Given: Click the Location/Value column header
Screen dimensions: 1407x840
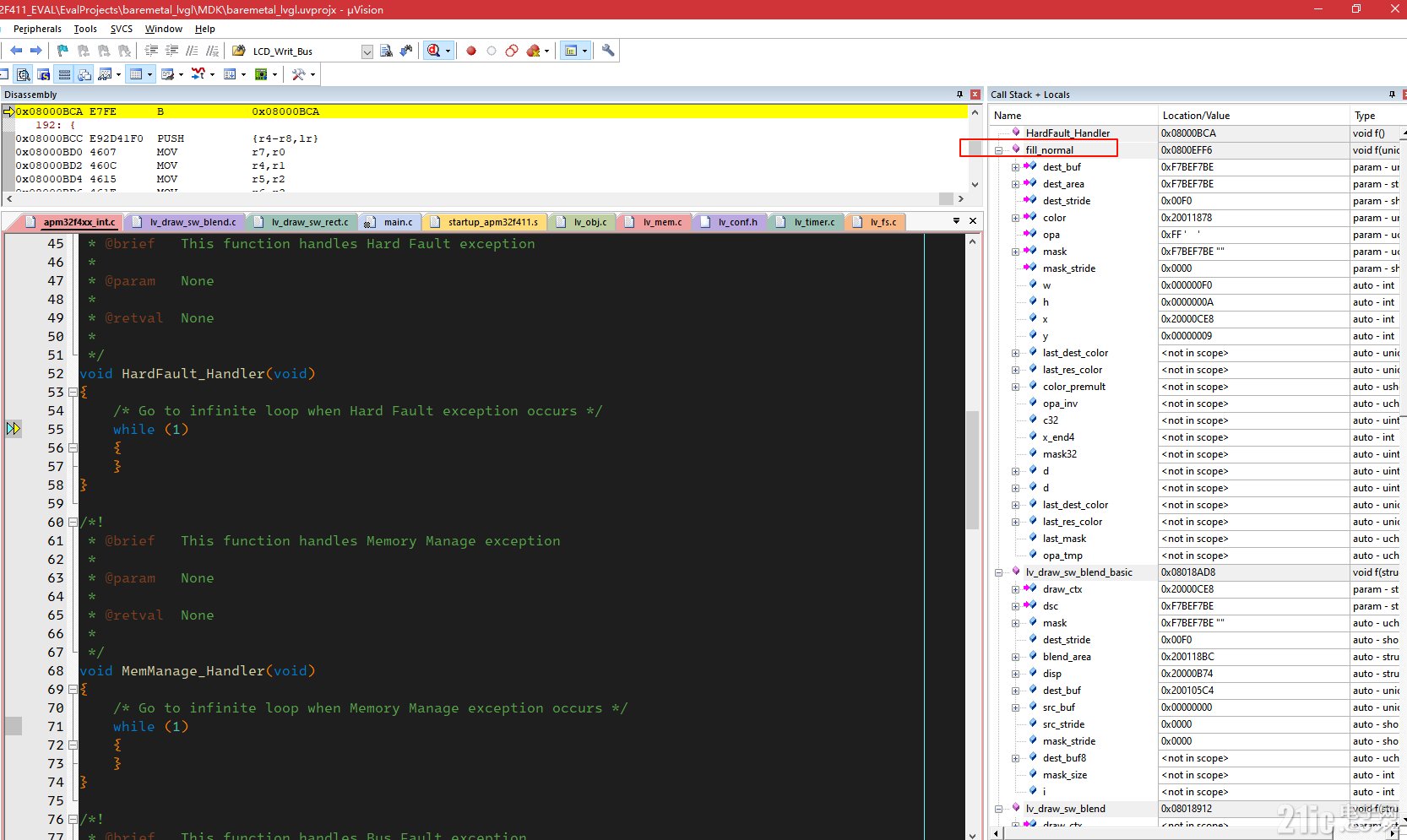Looking at the screenshot, I should tap(1253, 116).
